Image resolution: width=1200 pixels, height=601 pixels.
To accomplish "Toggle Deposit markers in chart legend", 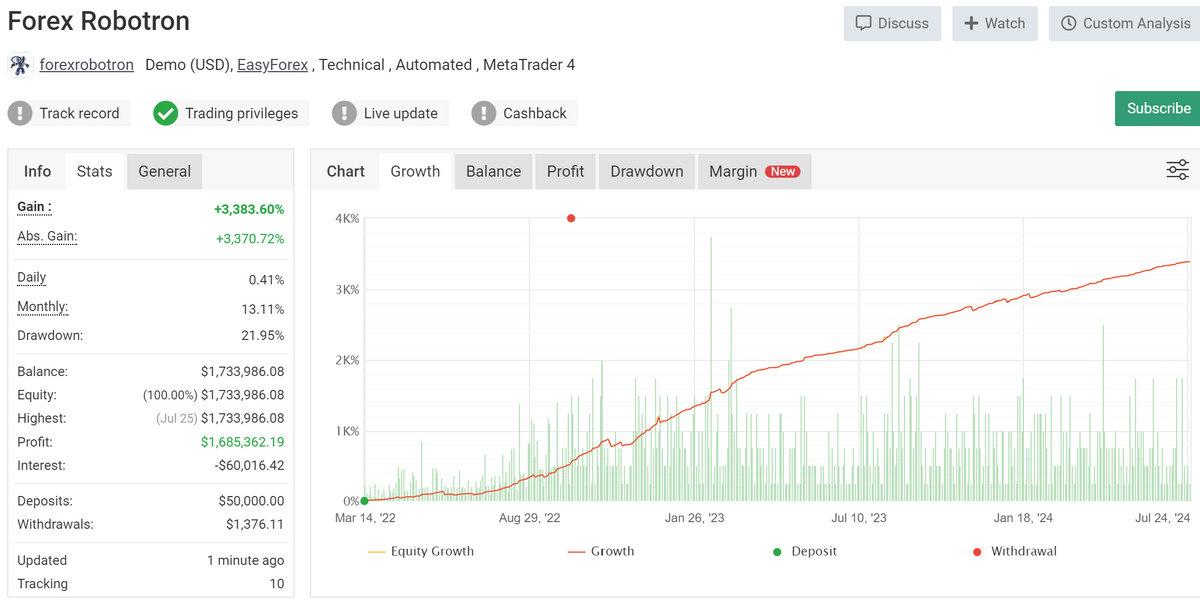I will click(x=805, y=551).
